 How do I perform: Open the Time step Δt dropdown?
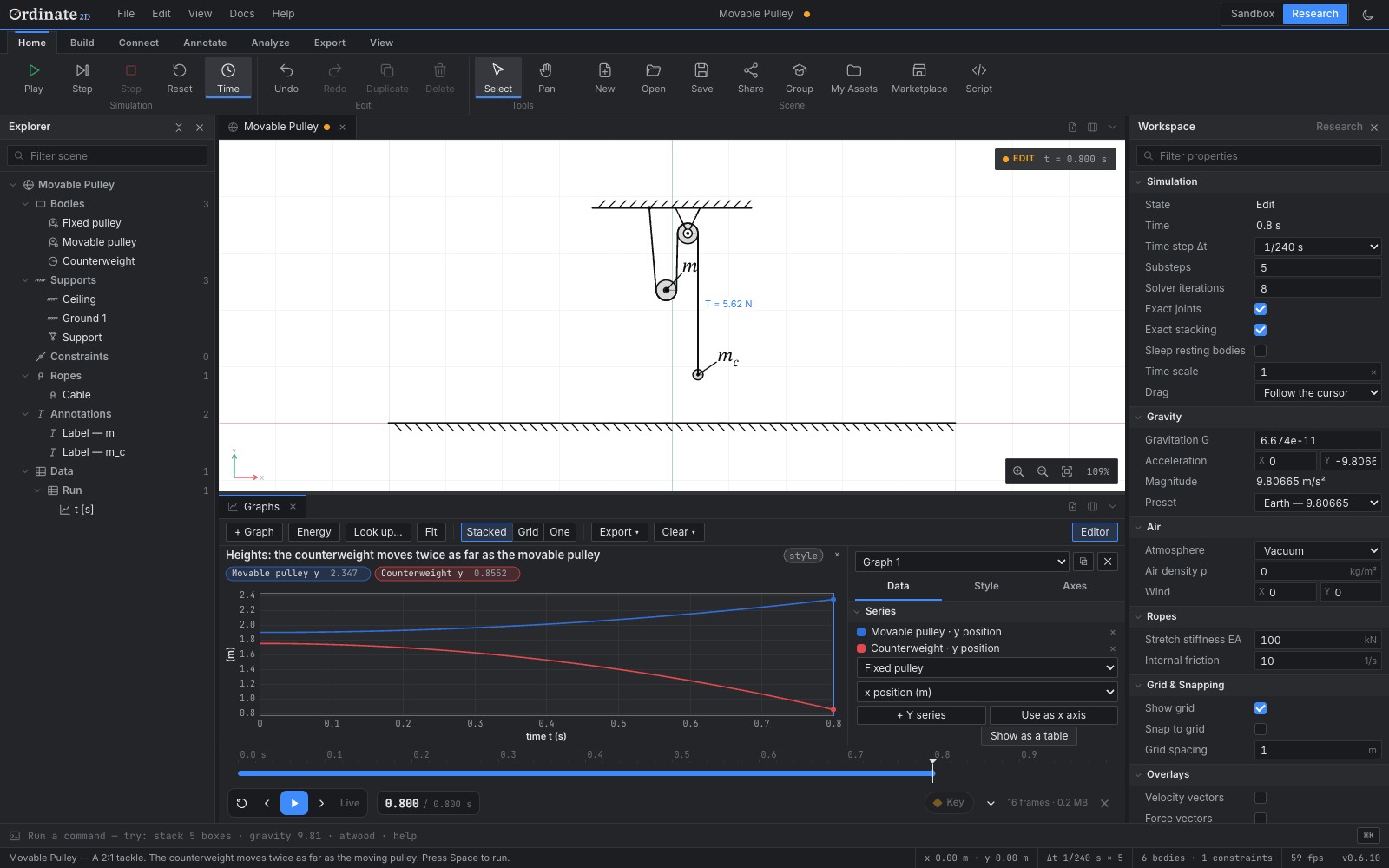[x=1318, y=247]
